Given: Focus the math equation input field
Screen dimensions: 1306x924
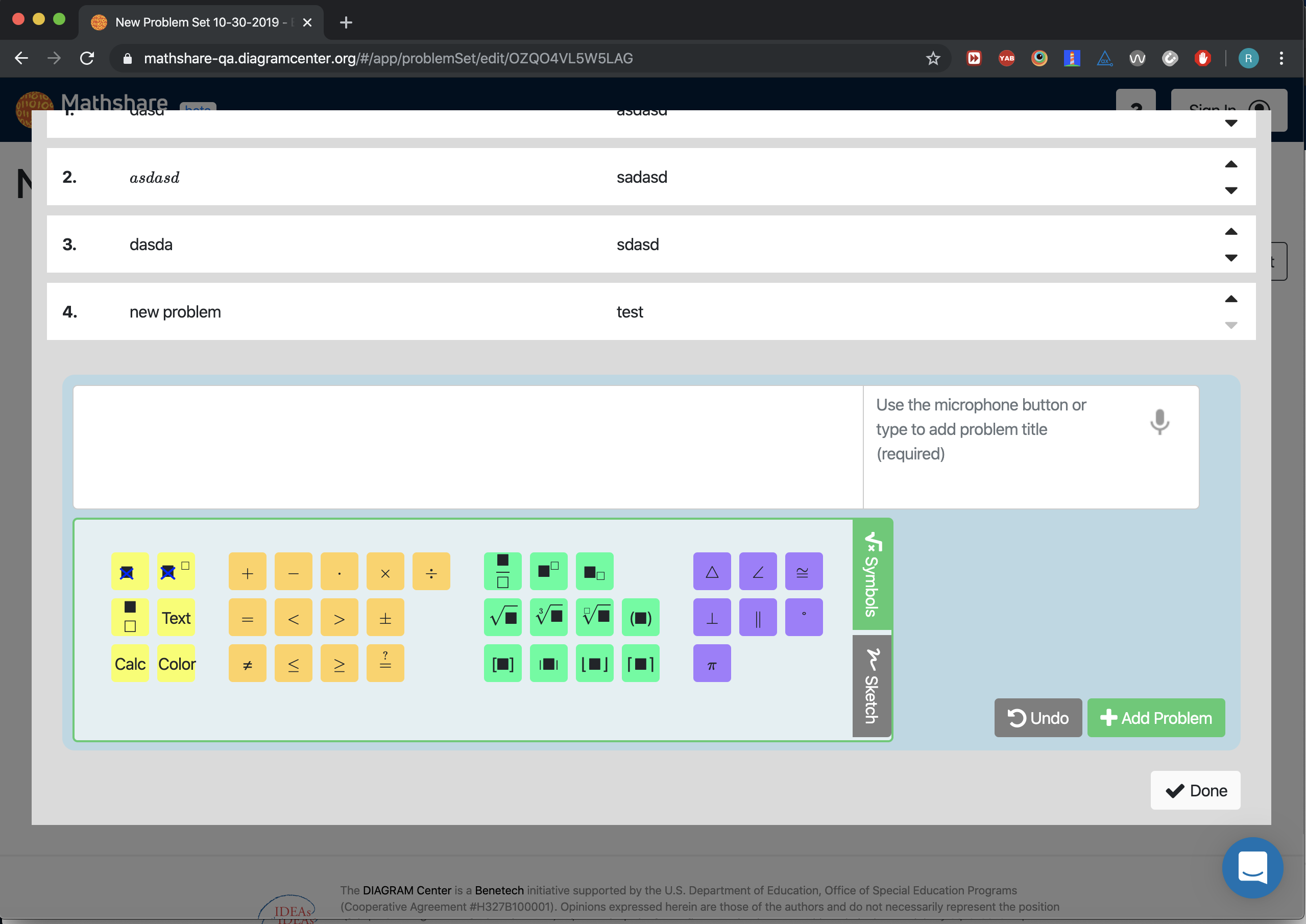Looking at the screenshot, I should tap(468, 447).
